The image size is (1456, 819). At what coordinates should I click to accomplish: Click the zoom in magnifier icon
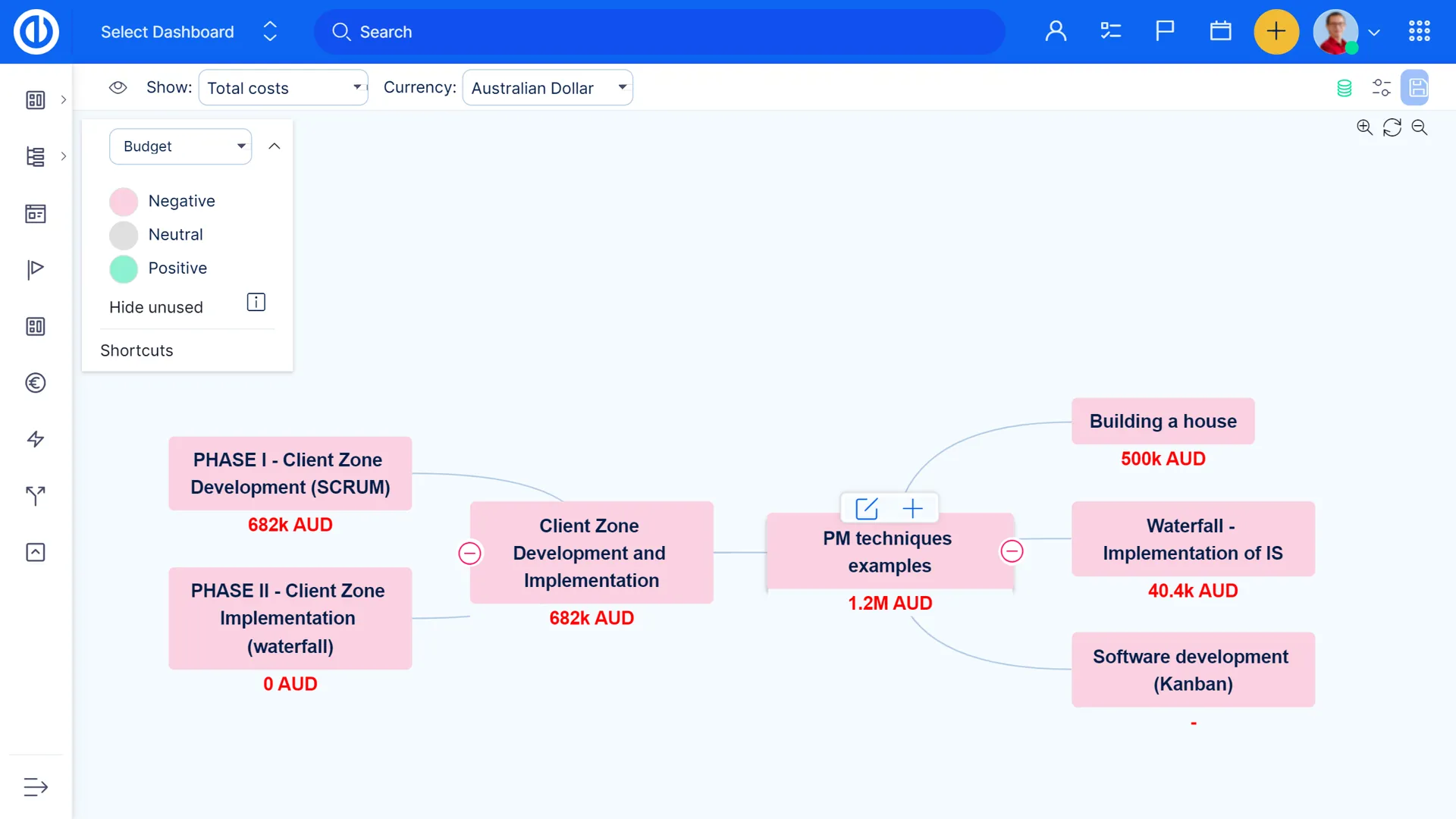point(1364,127)
